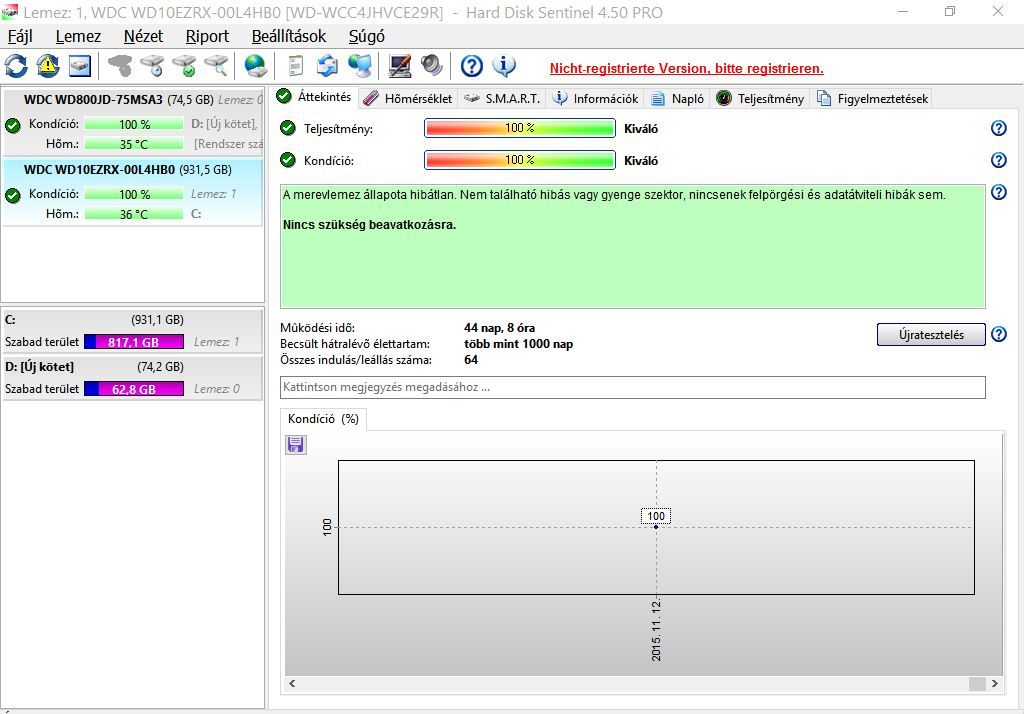Click the globe with disk toolbar icon
The image size is (1024, 714).
255,66
